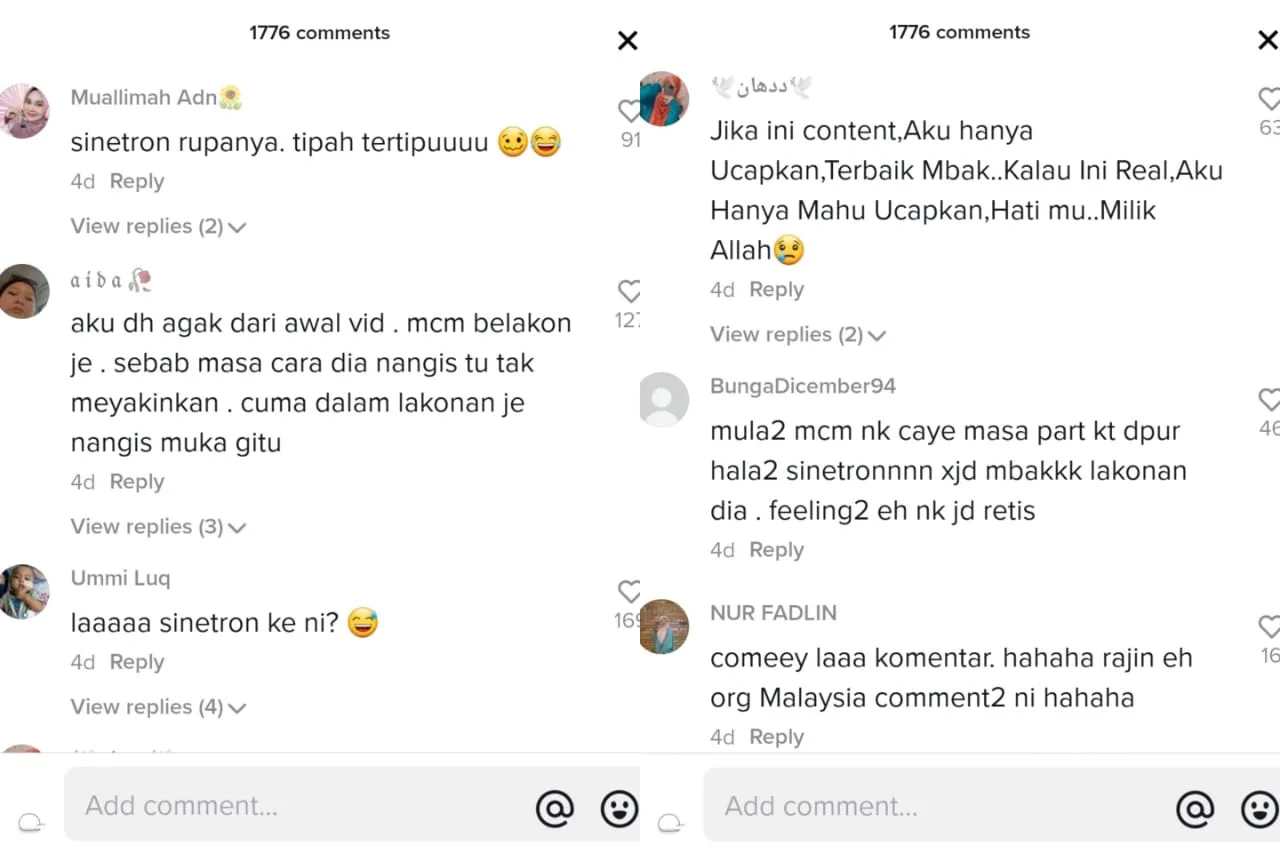
Task: Focus the left Add comment field
Action: pyautogui.click(x=290, y=806)
